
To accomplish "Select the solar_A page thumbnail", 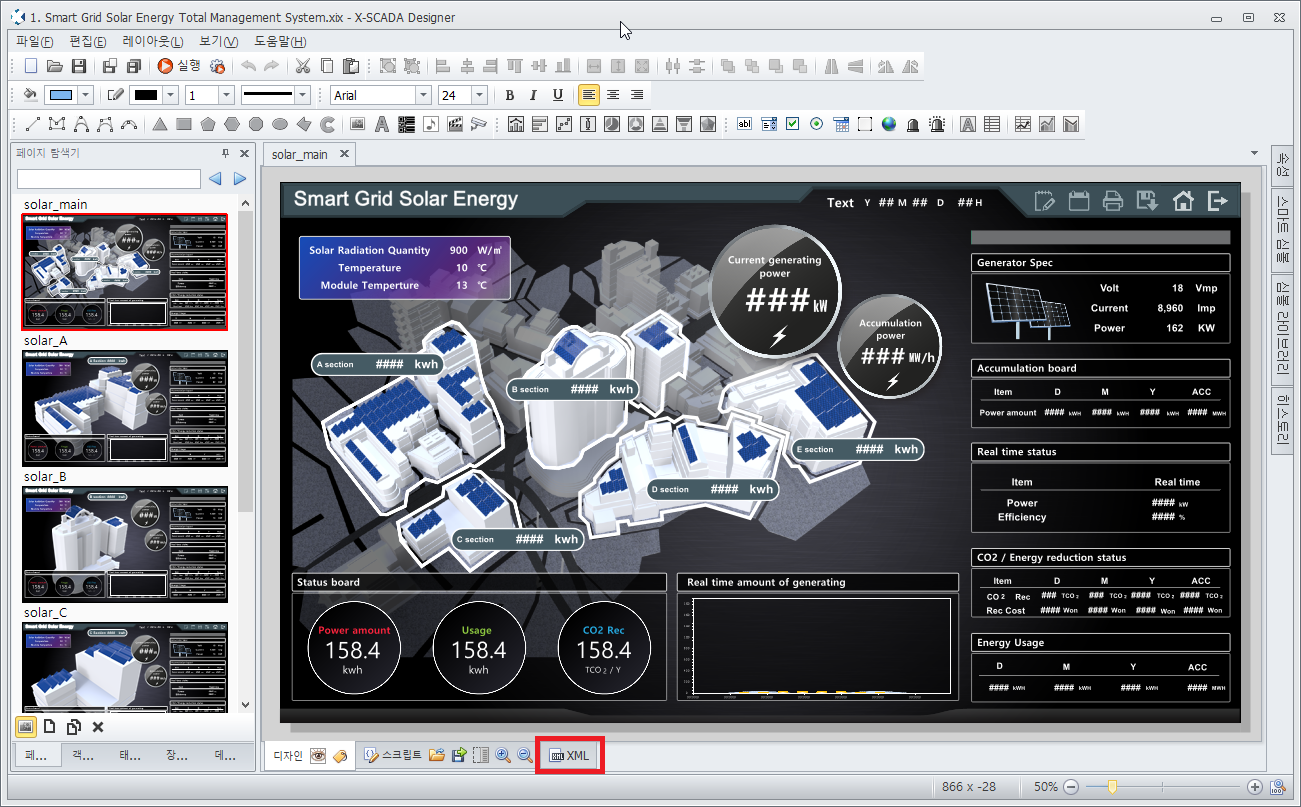I will click(126, 408).
